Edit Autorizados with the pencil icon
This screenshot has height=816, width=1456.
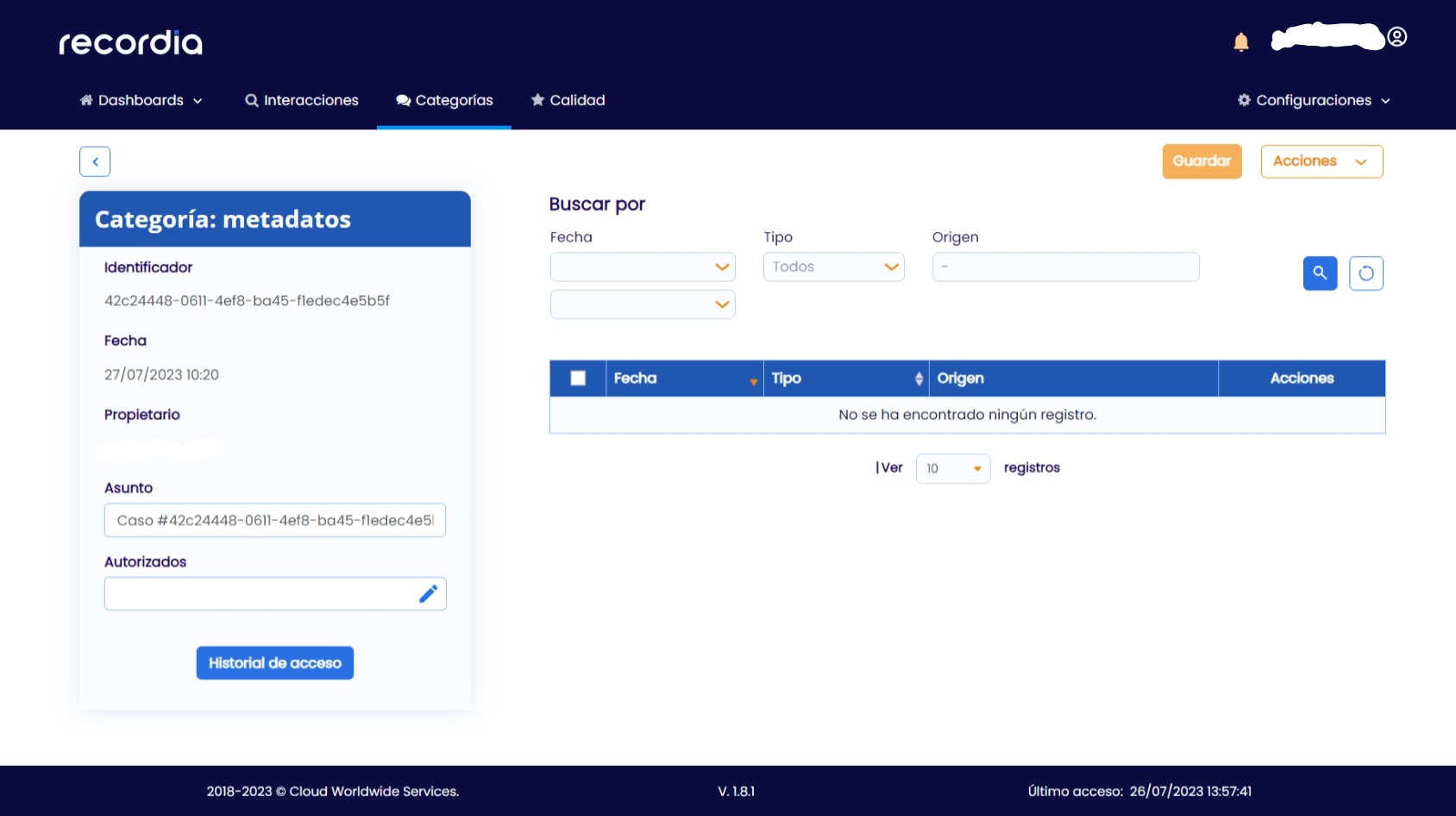pyautogui.click(x=429, y=593)
